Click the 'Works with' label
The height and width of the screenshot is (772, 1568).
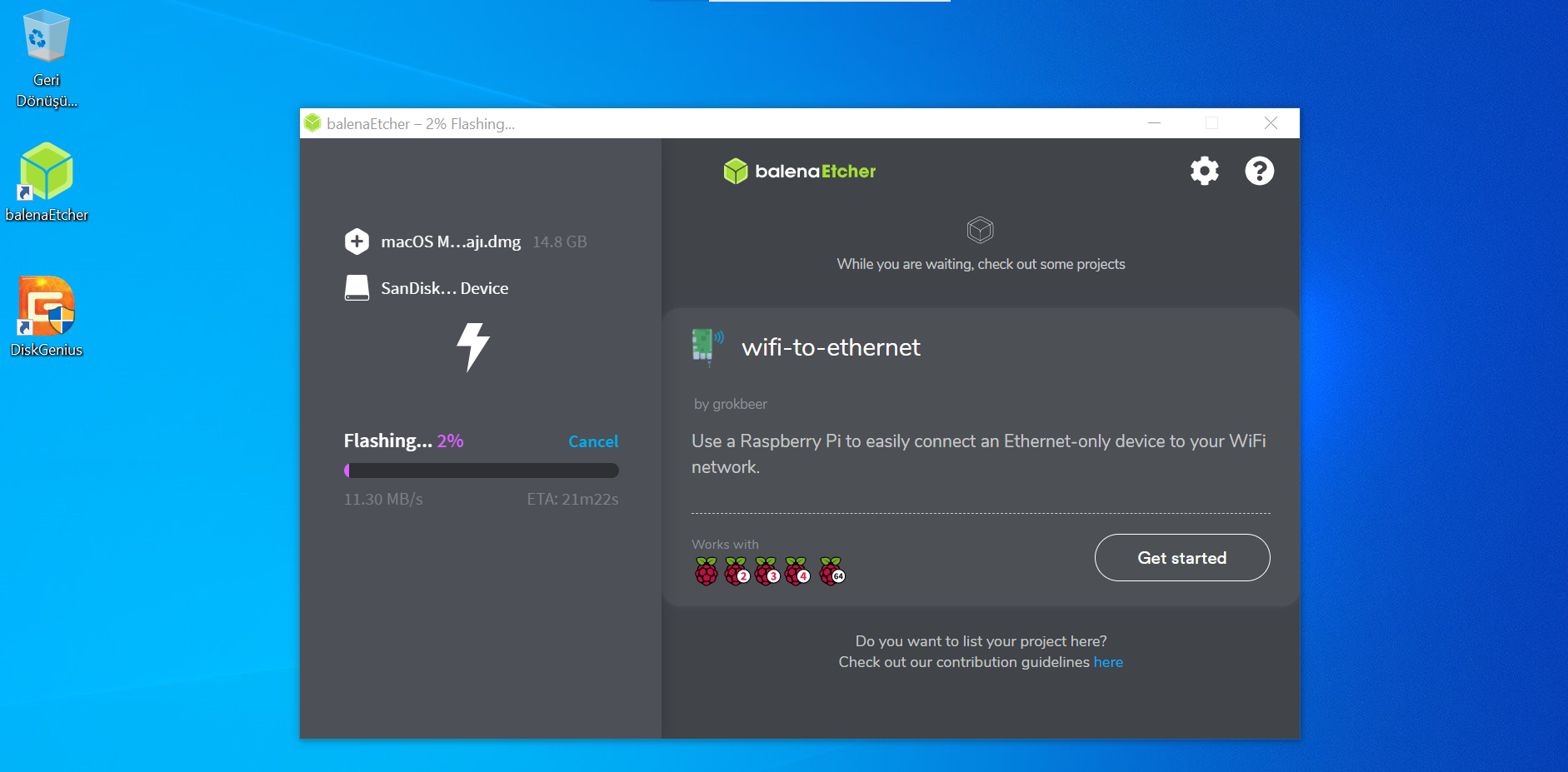(725, 544)
